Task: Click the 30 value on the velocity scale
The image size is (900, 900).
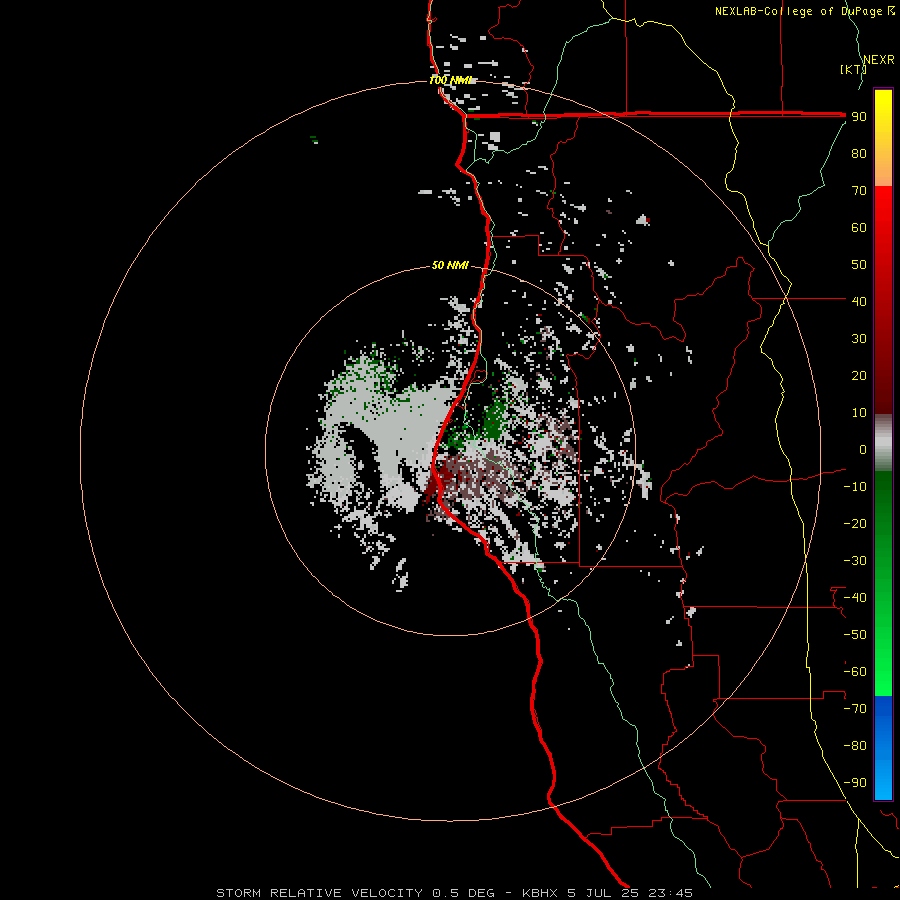Action: 859,339
